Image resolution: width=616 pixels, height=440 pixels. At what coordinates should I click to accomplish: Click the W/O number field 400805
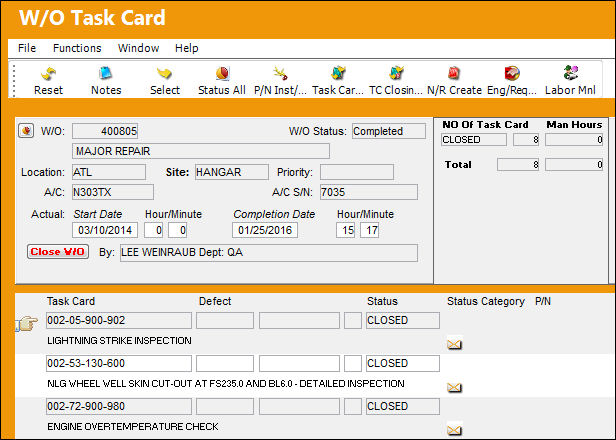(105, 131)
